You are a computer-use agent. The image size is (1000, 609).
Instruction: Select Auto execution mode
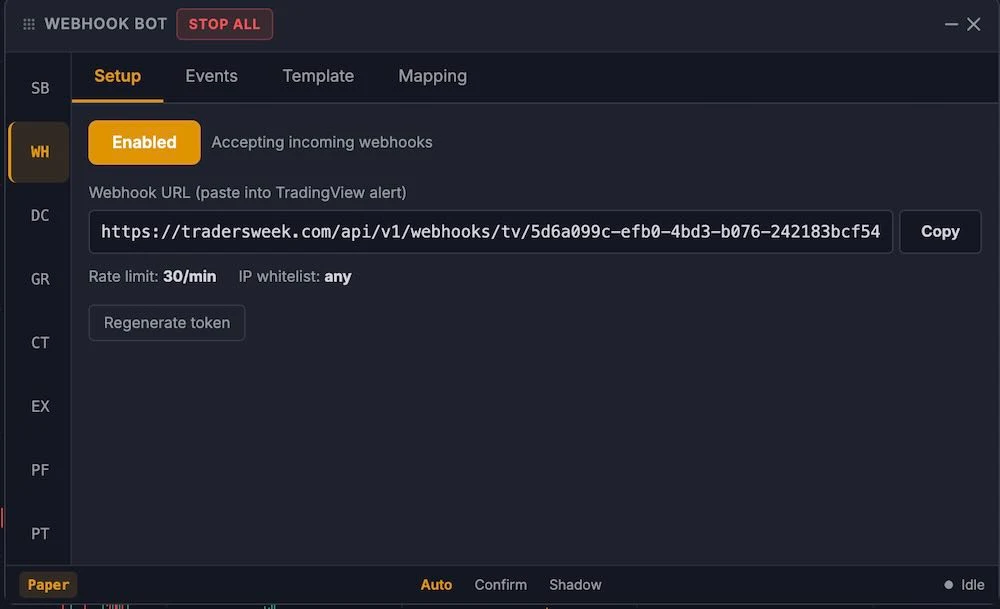click(436, 585)
